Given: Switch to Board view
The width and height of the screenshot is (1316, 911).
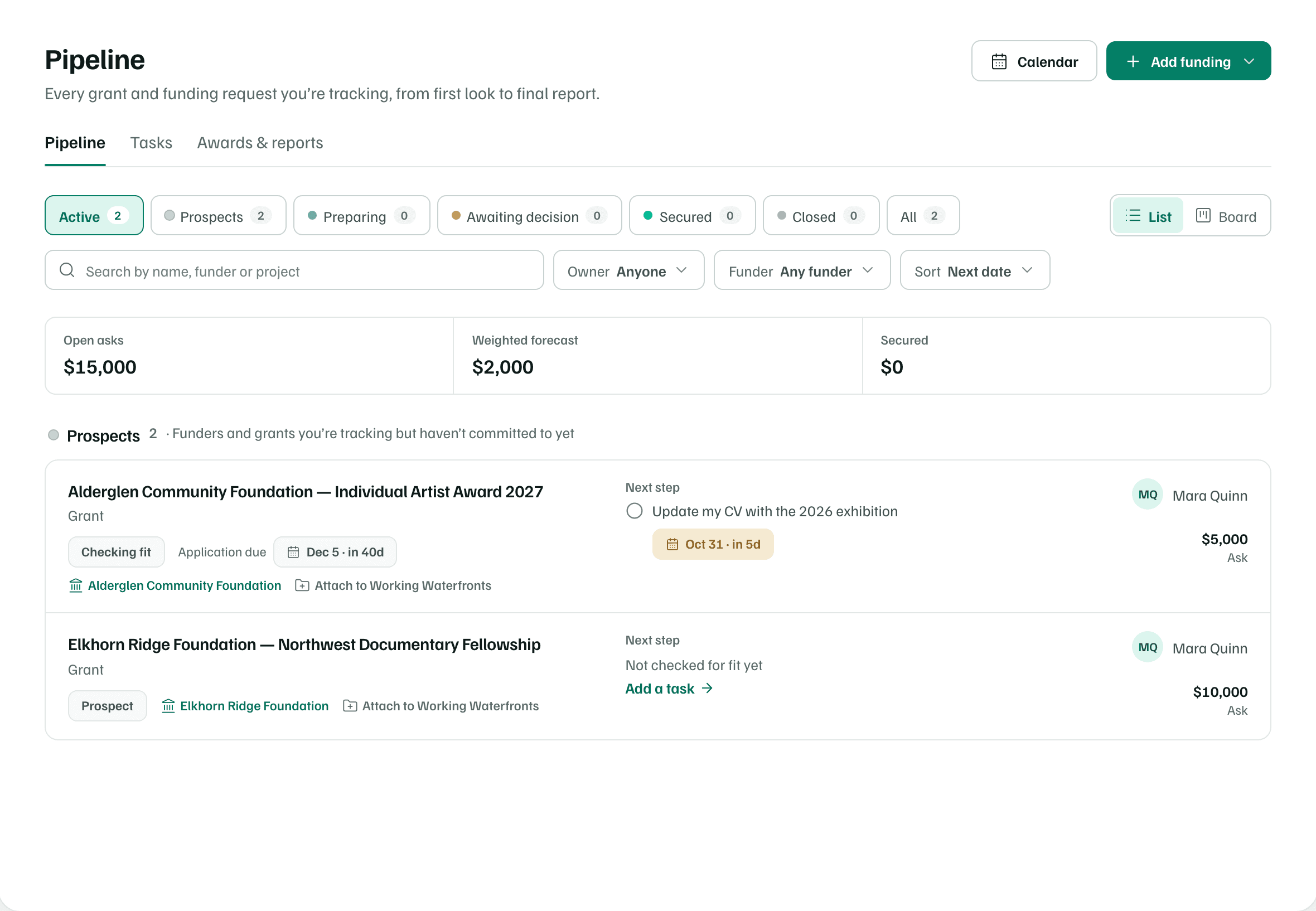Looking at the screenshot, I should point(1226,216).
